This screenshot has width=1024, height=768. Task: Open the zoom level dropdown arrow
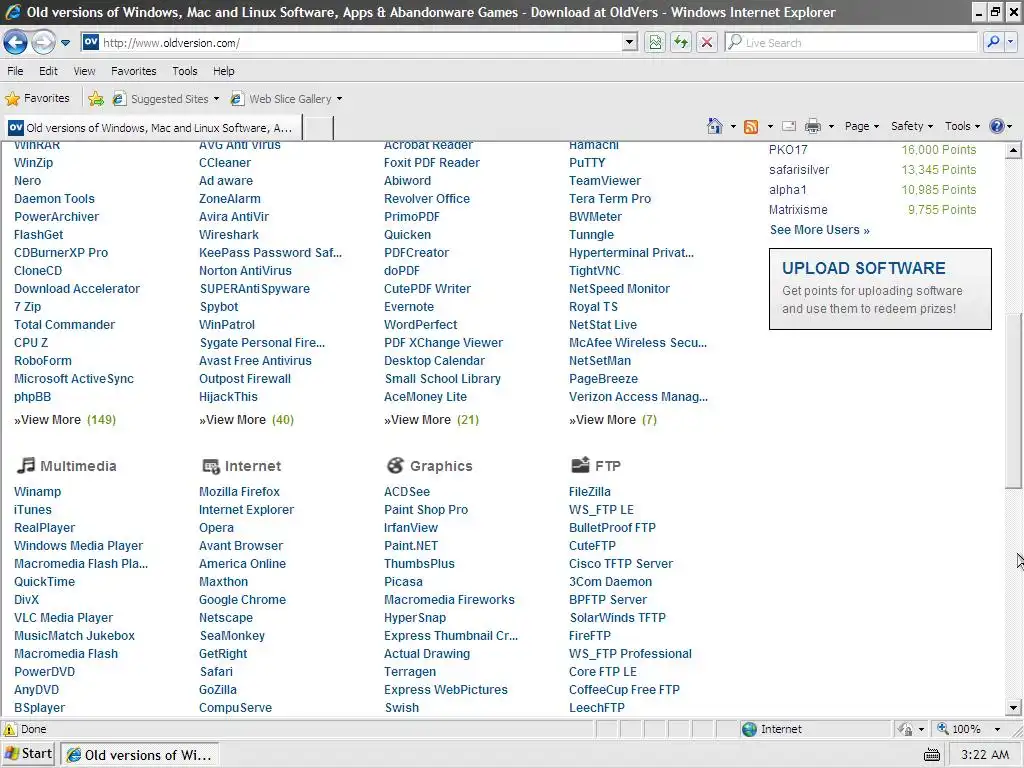pyautogui.click(x=997, y=729)
